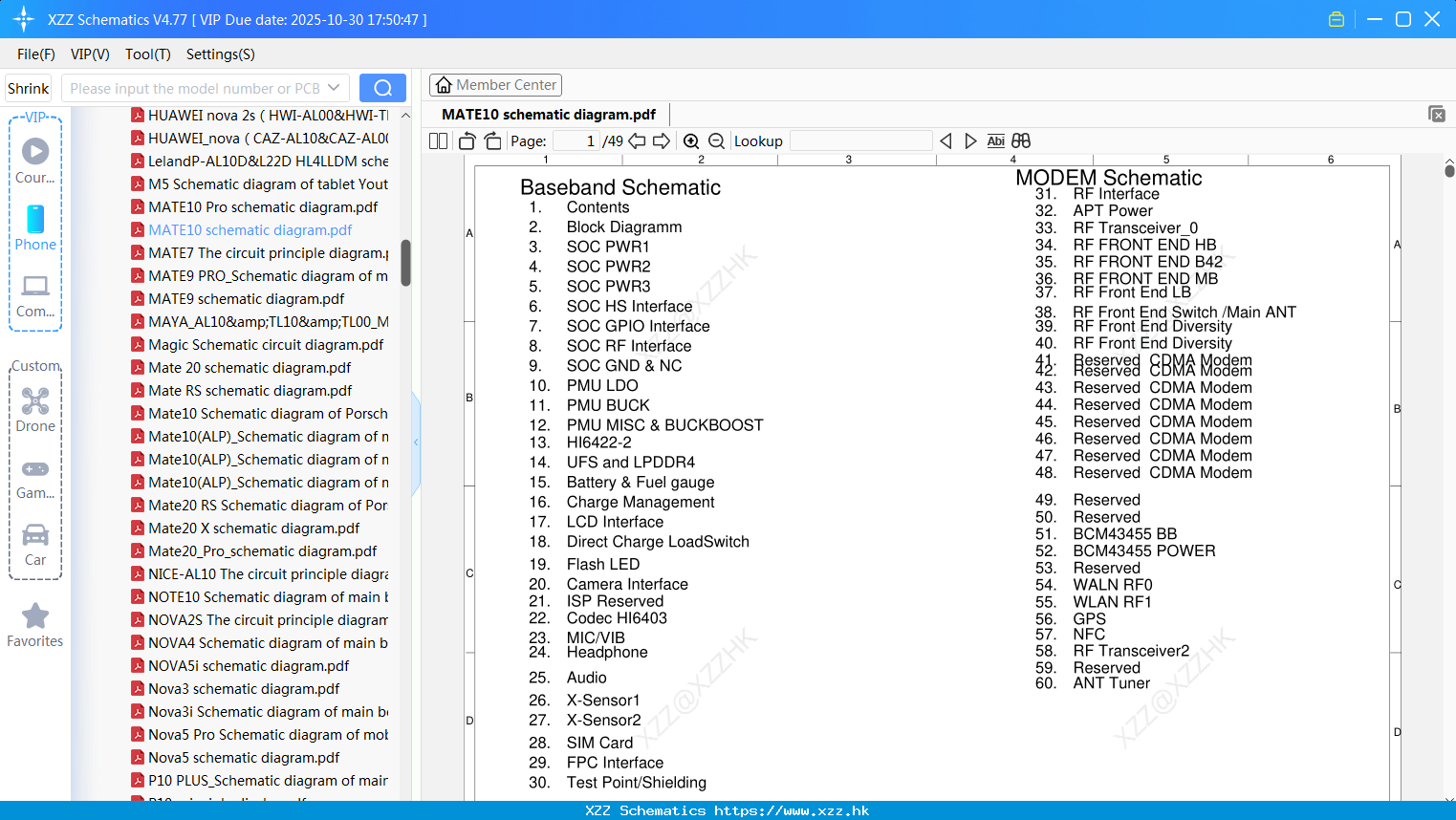Open the File(F) menu

(36, 54)
